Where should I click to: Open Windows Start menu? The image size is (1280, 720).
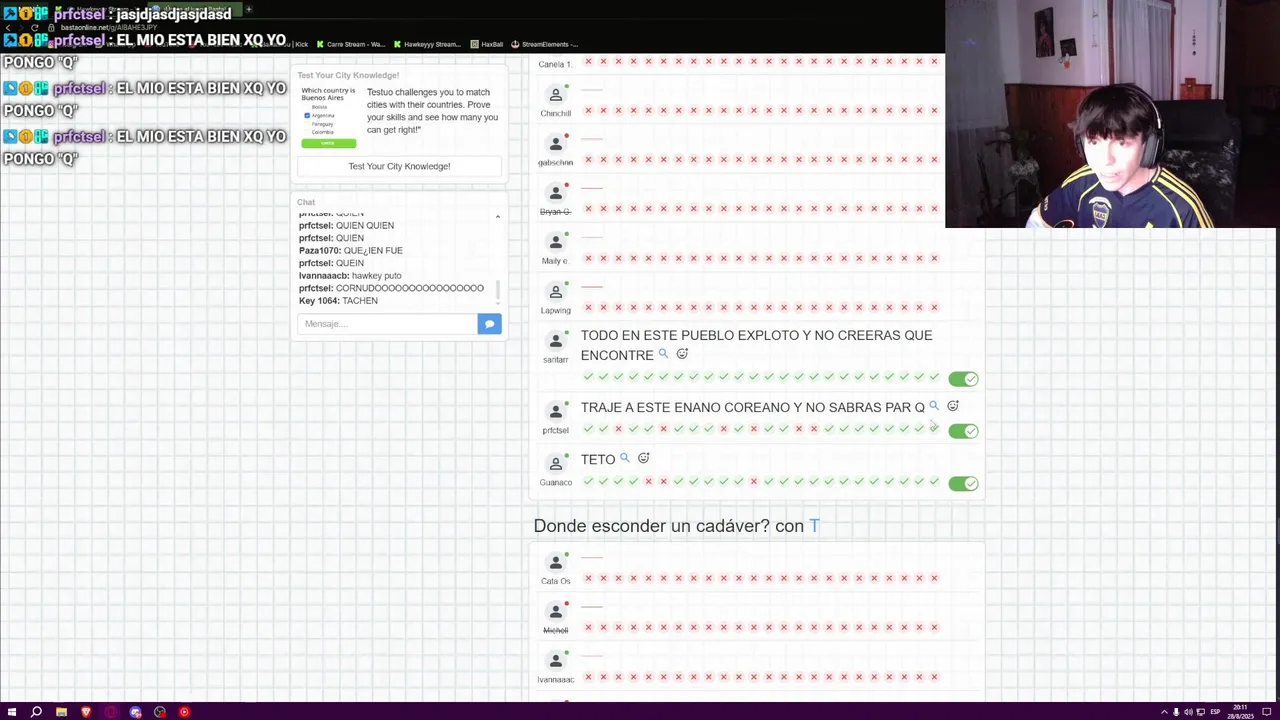(x=11, y=712)
